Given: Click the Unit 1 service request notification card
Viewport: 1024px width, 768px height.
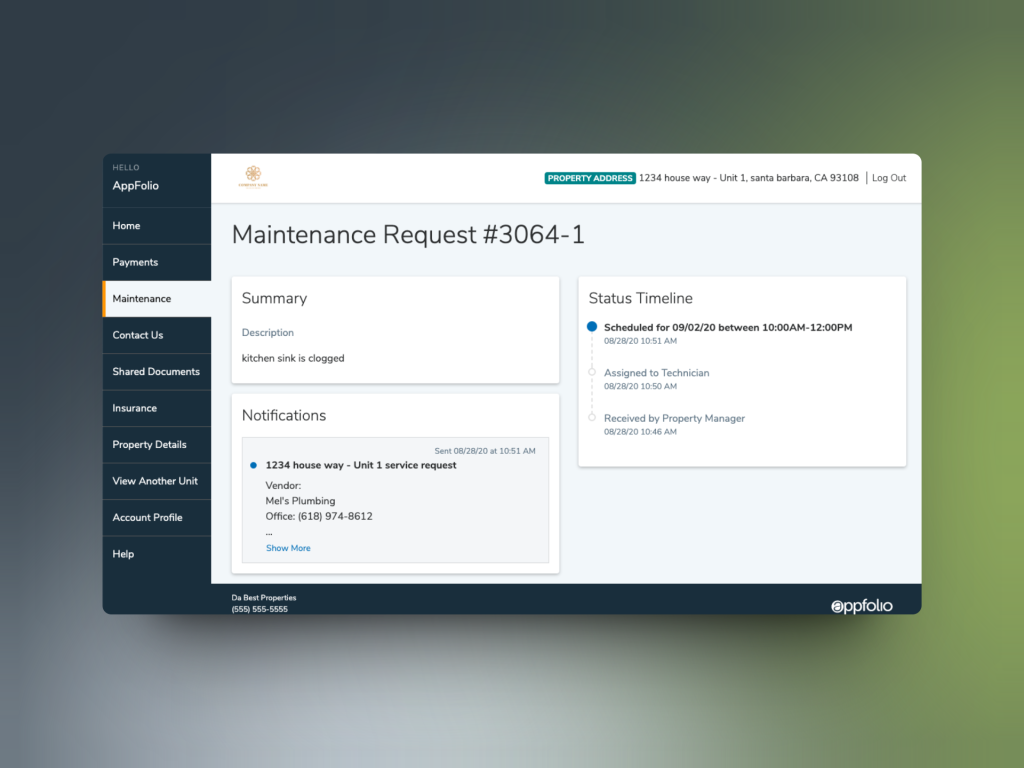Looking at the screenshot, I should click(x=394, y=497).
